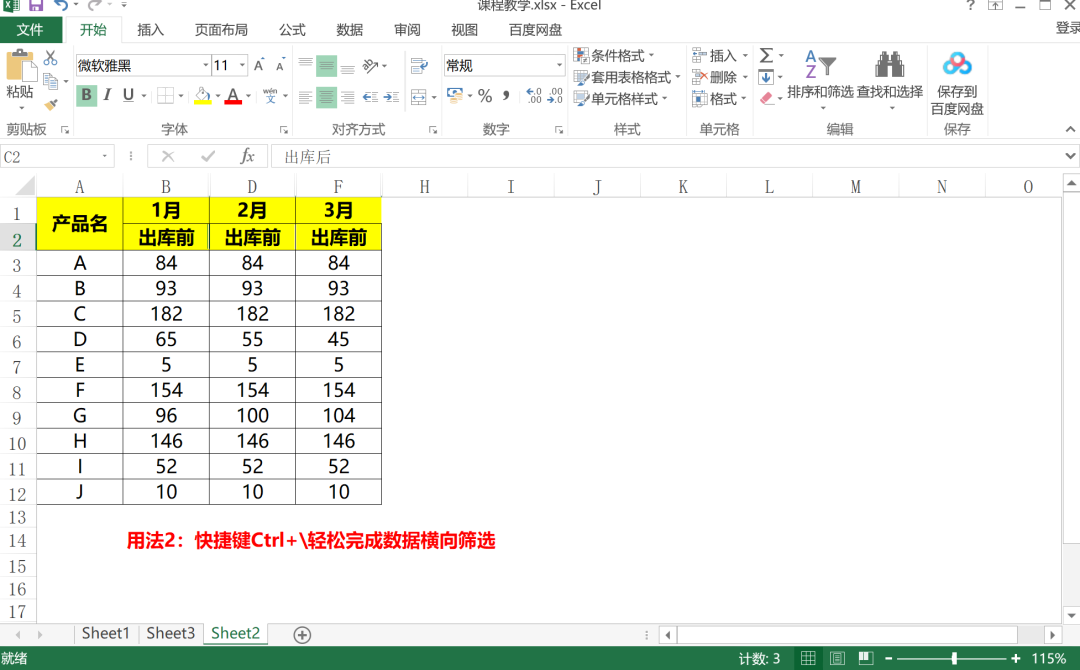Open the 文件 File menu

[x=31, y=30]
